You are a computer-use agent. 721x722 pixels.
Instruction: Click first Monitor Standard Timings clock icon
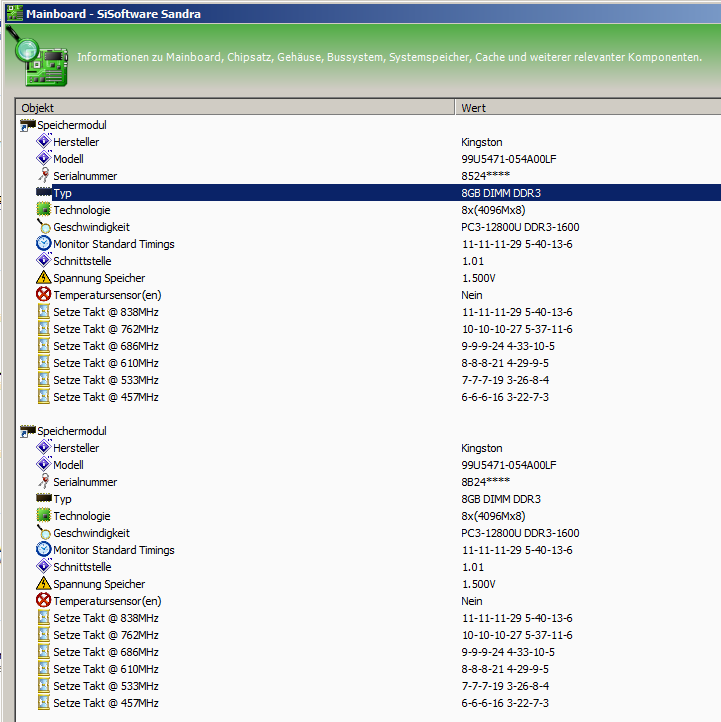(x=44, y=243)
